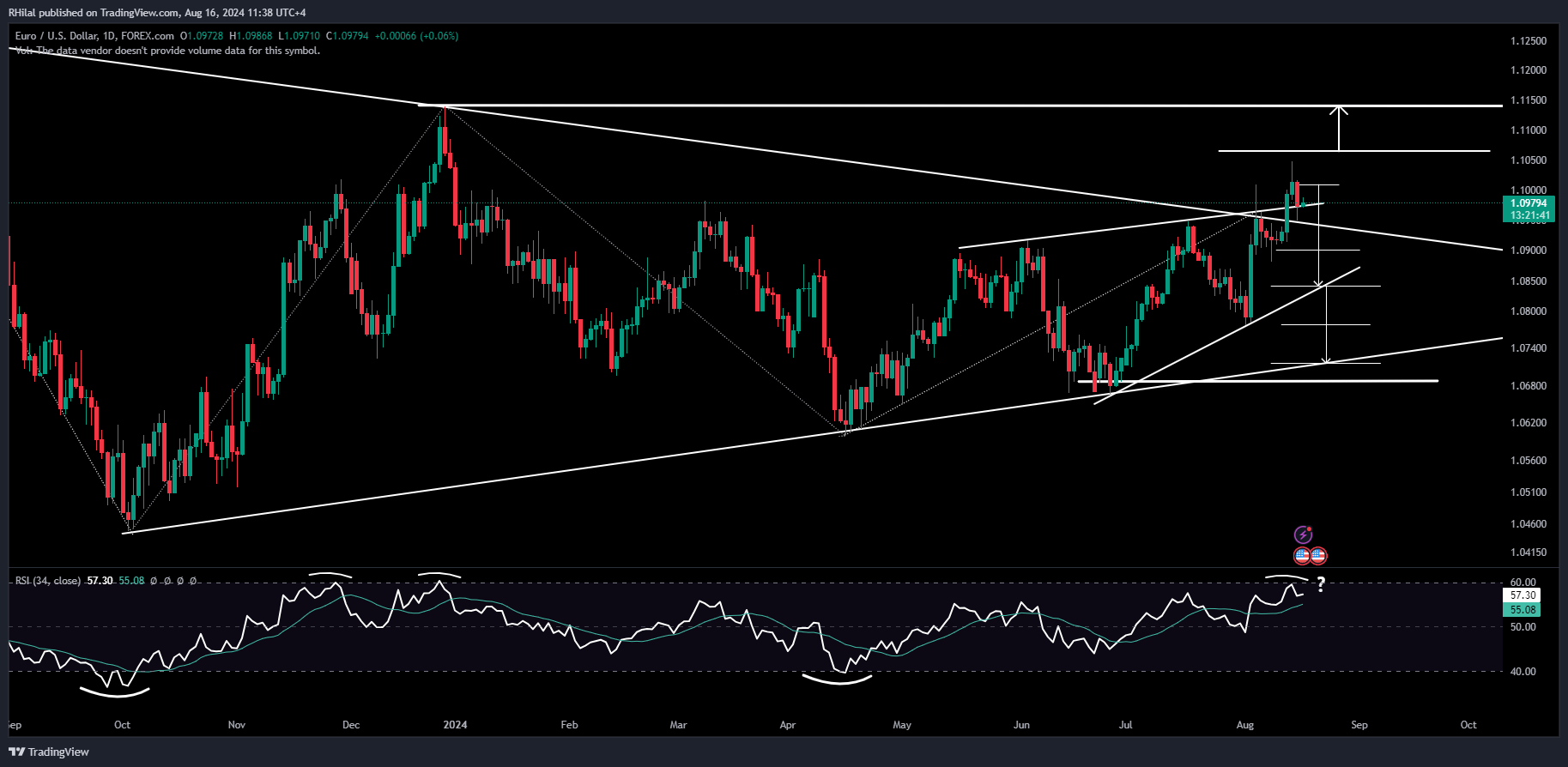Click the Mar label on time axis

tap(678, 725)
